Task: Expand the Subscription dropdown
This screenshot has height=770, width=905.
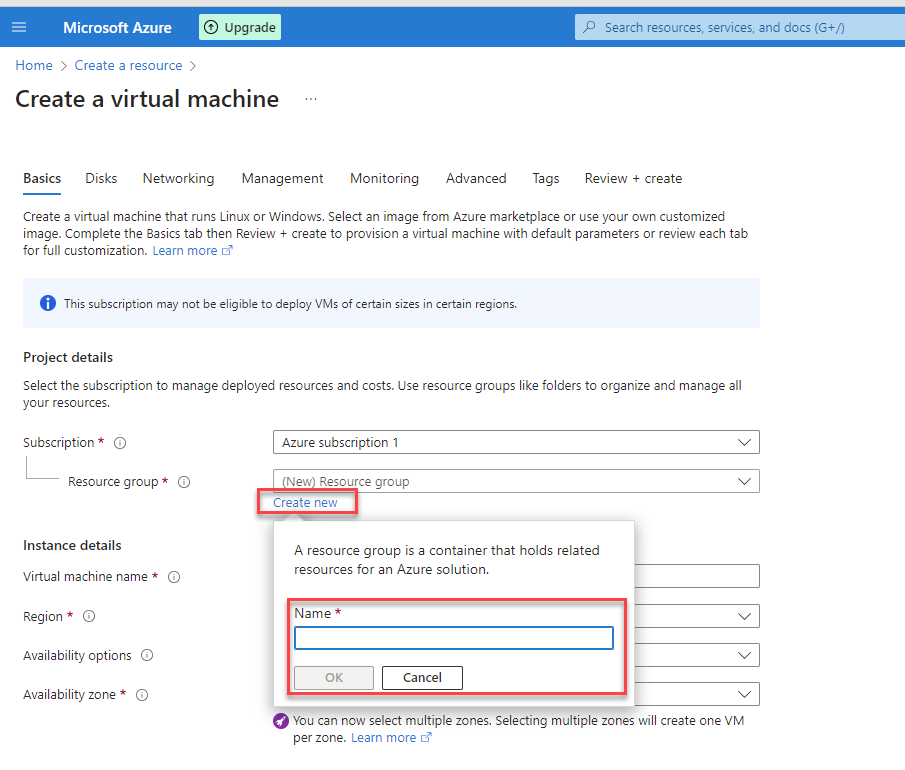Action: [x=515, y=442]
